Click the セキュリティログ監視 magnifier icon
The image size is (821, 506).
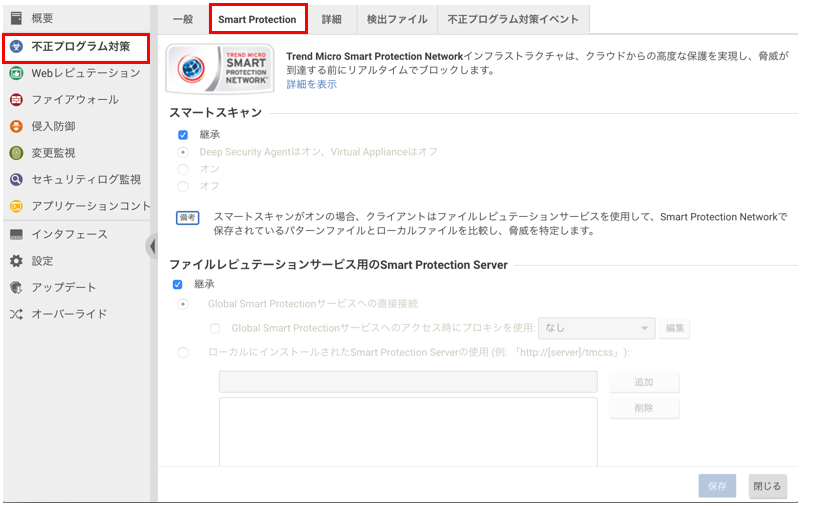click(x=16, y=180)
